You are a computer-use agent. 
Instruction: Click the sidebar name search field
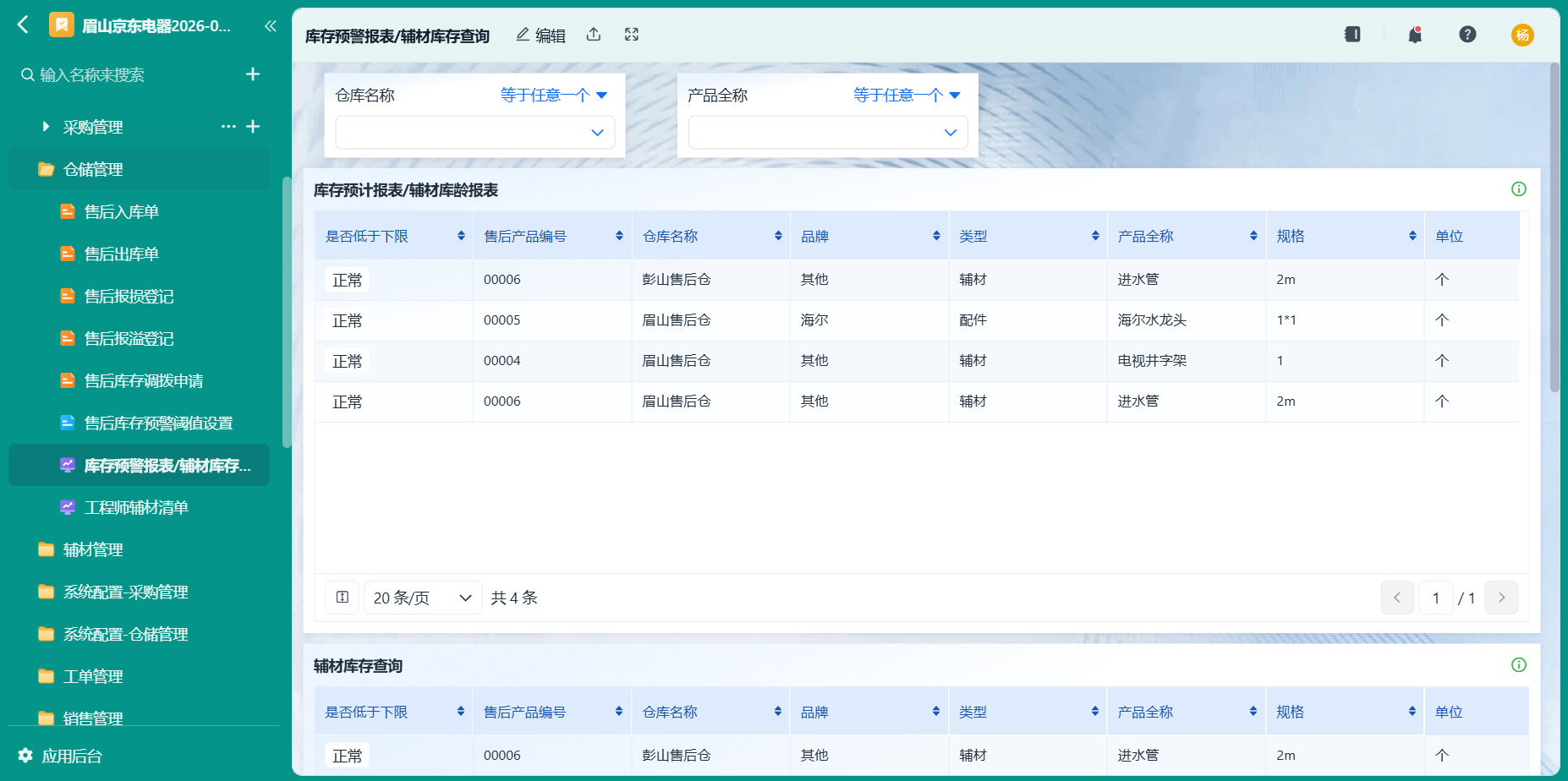point(127,74)
